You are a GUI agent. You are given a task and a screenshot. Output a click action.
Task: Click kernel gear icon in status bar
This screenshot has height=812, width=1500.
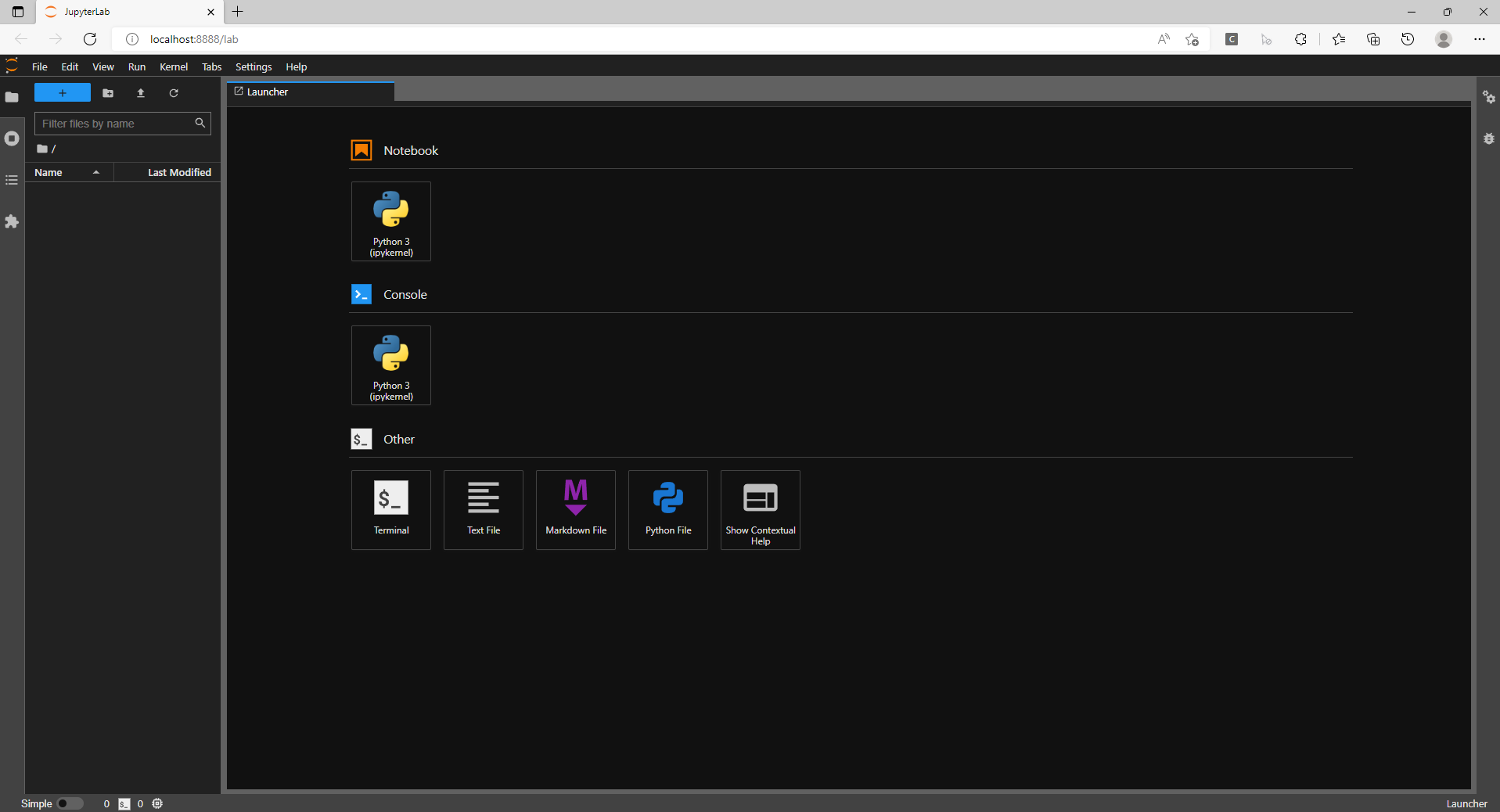click(157, 803)
